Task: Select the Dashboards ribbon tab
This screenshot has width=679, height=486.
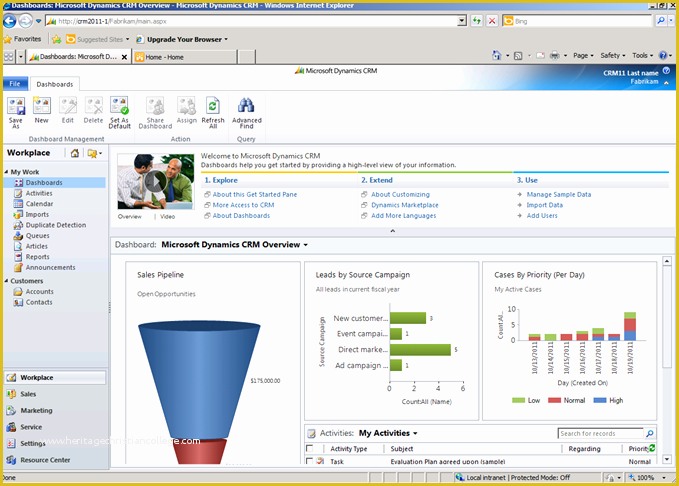Action: tap(55, 84)
